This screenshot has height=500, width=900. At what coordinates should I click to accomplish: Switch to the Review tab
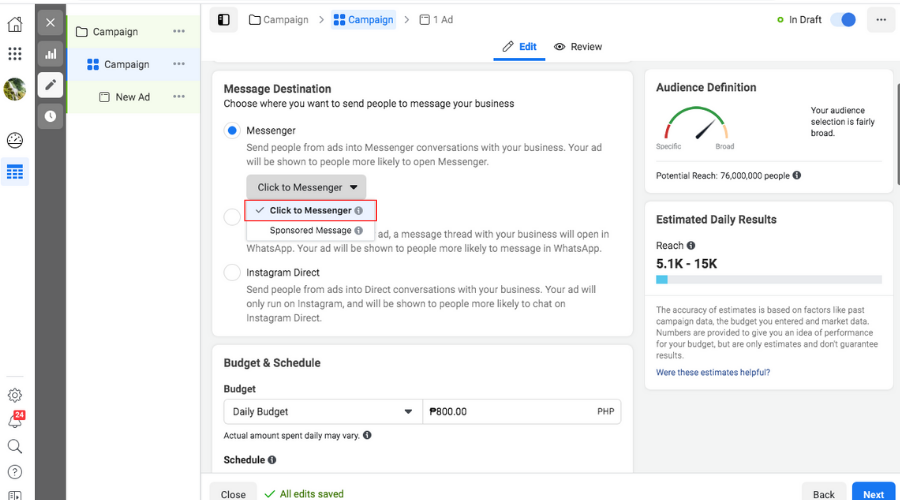[578, 46]
